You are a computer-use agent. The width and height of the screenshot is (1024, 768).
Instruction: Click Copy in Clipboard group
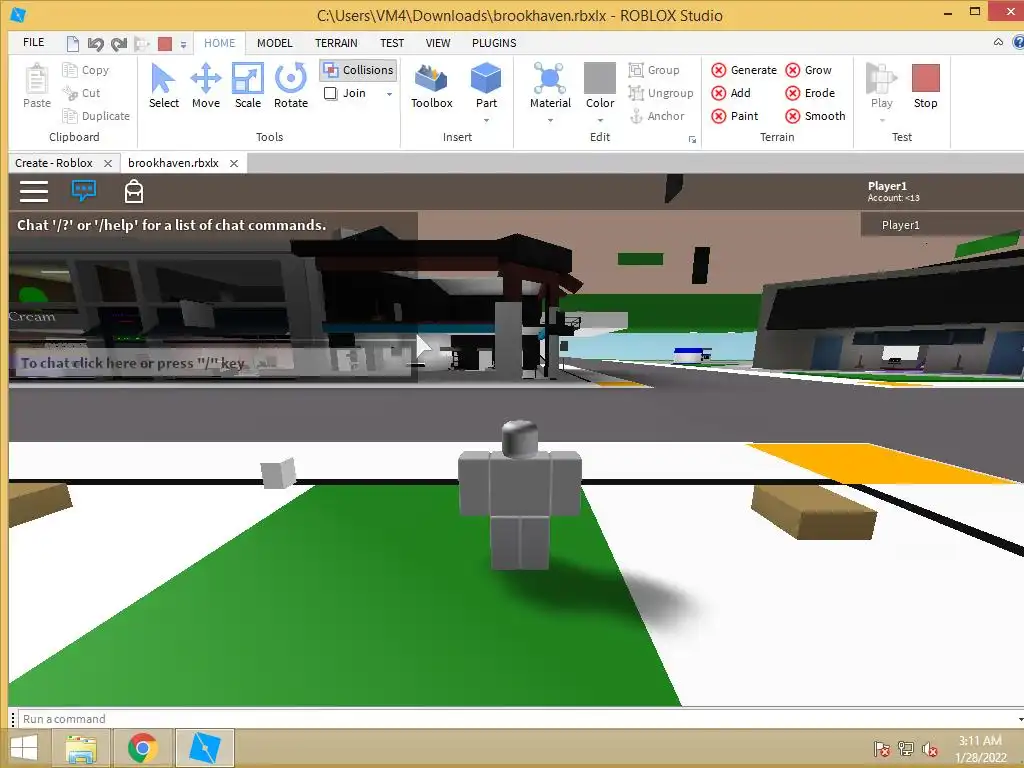point(86,70)
